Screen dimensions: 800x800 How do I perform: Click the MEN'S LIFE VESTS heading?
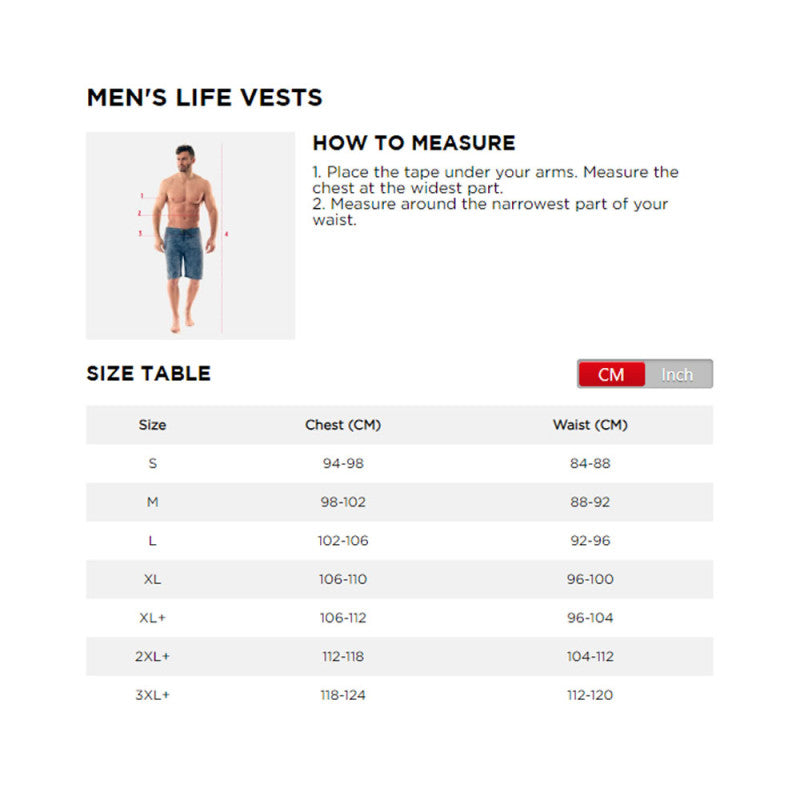click(x=204, y=98)
